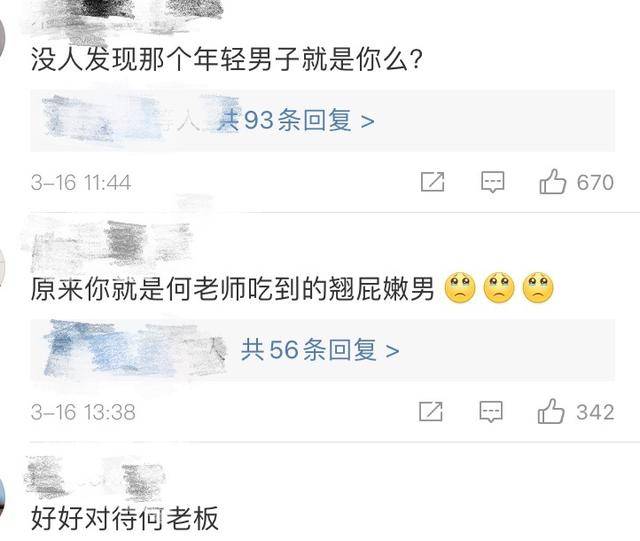640x541 pixels.
Task: Open blurred username above second comment
Action: pos(110,245)
